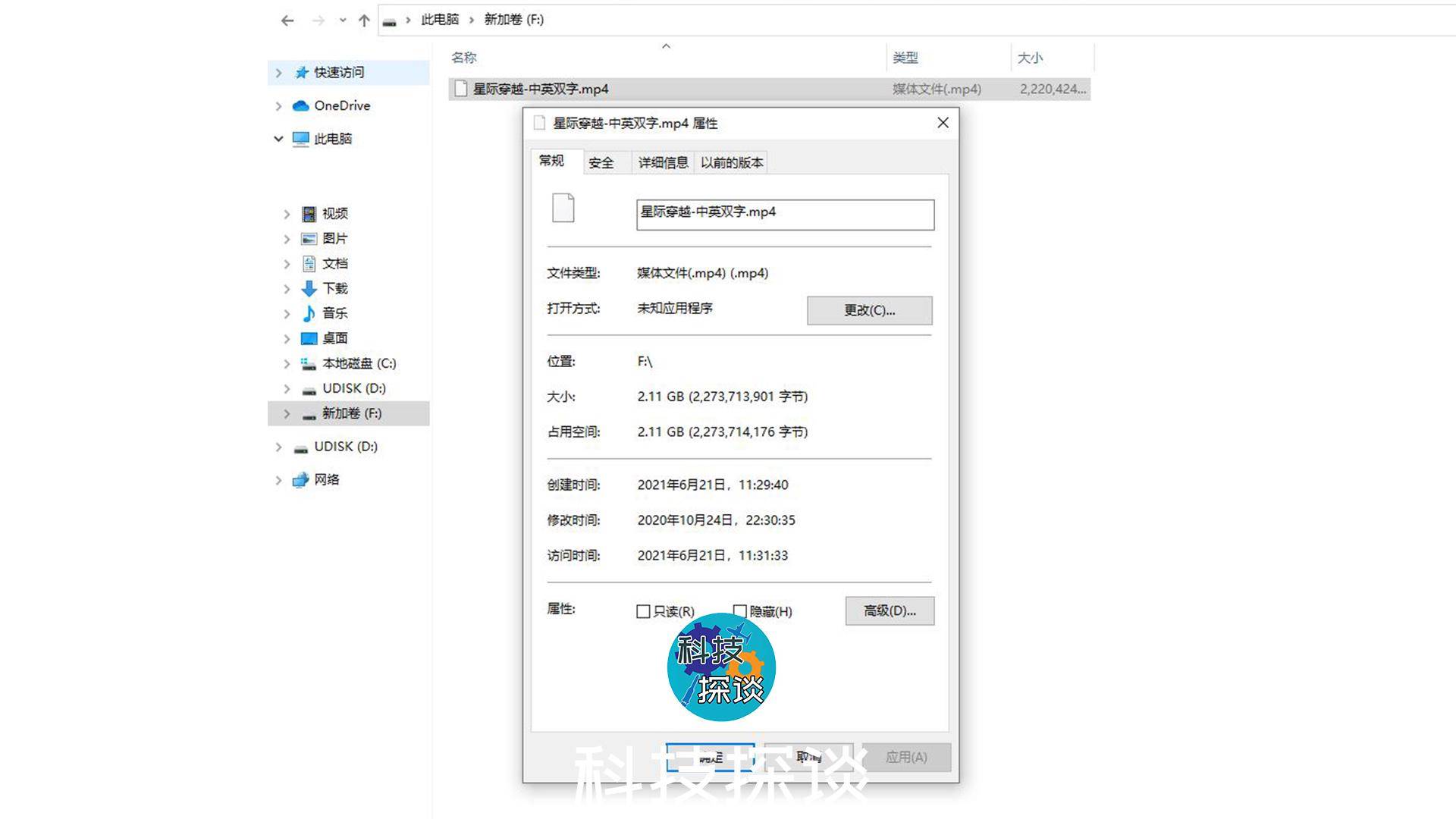Viewport: 1456px width, 819px height.
Task: Click the 音乐 music note icon
Action: coord(309,313)
